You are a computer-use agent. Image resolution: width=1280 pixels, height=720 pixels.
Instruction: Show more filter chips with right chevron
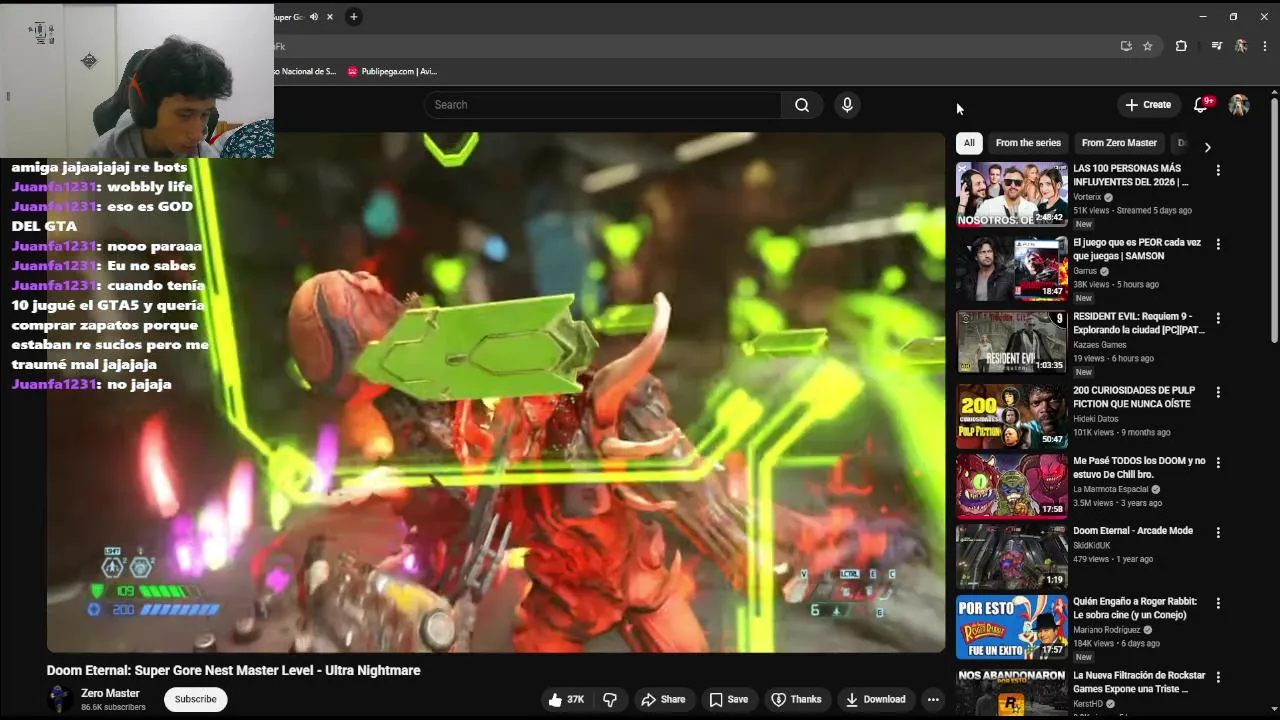(x=1207, y=147)
